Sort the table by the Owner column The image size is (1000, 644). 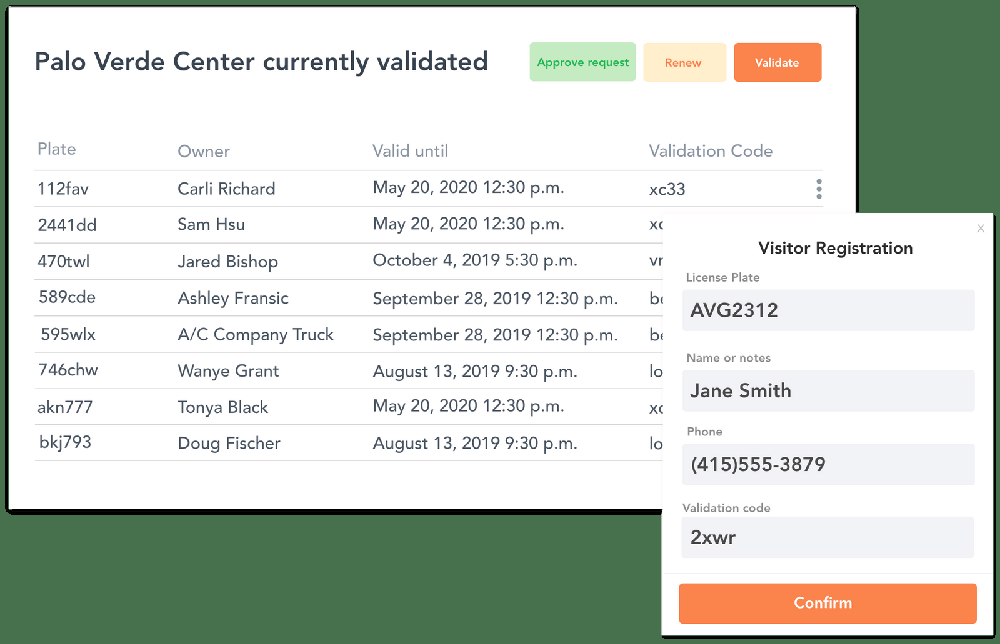point(203,151)
